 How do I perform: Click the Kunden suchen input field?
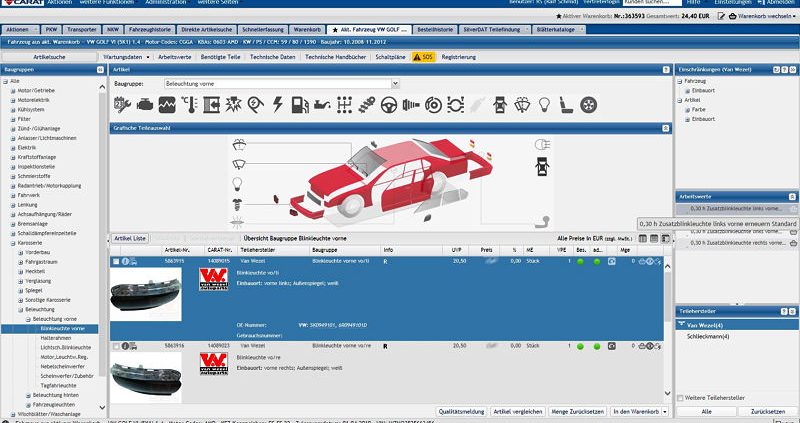coord(652,3)
